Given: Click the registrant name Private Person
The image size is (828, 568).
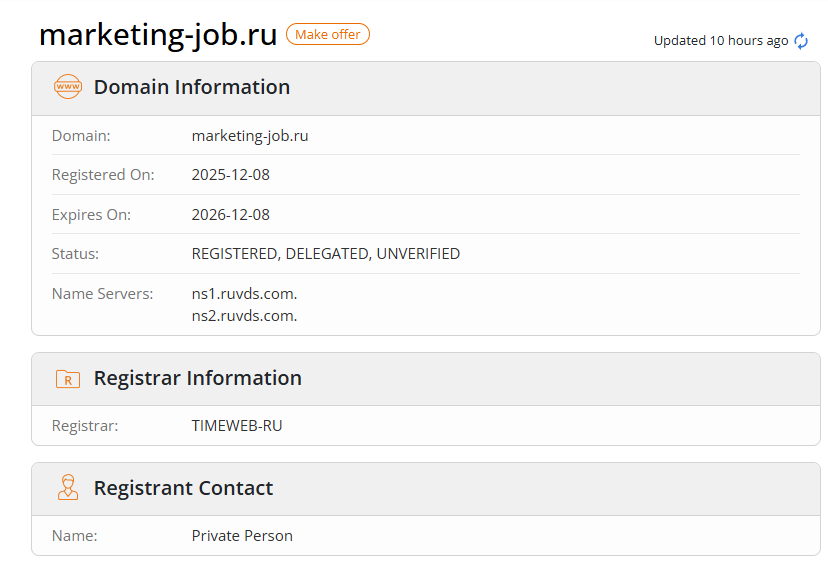Looking at the screenshot, I should point(242,536).
